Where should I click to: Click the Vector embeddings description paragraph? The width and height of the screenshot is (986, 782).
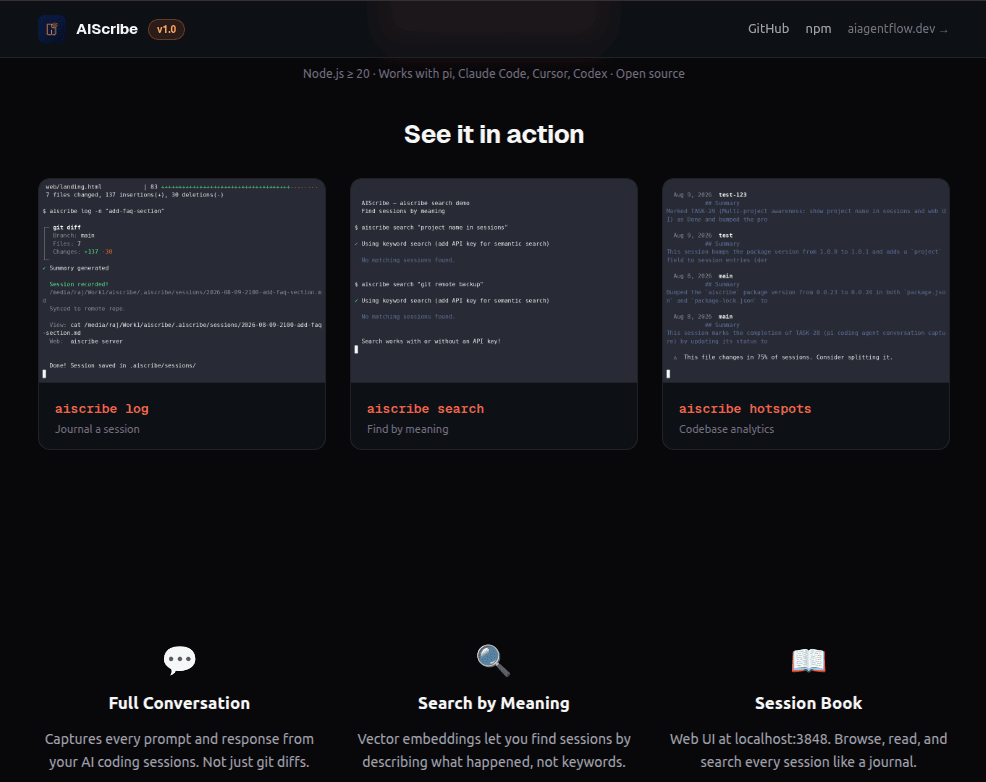pyautogui.click(x=494, y=750)
